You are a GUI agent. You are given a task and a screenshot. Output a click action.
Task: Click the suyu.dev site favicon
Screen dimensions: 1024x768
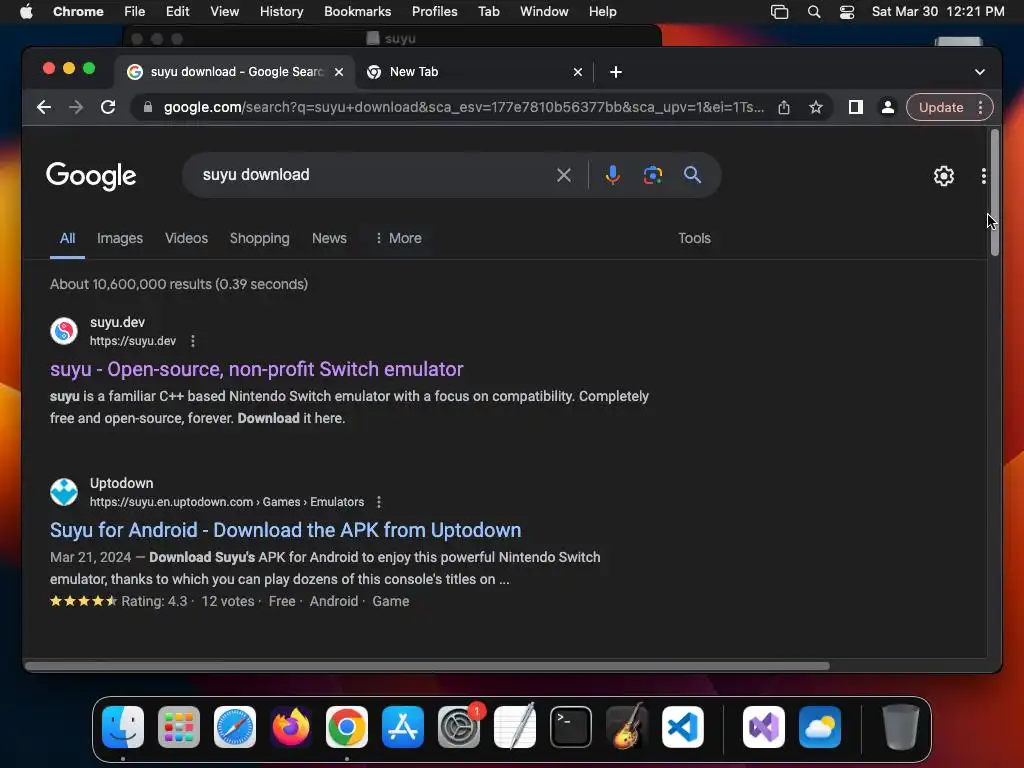tap(64, 331)
